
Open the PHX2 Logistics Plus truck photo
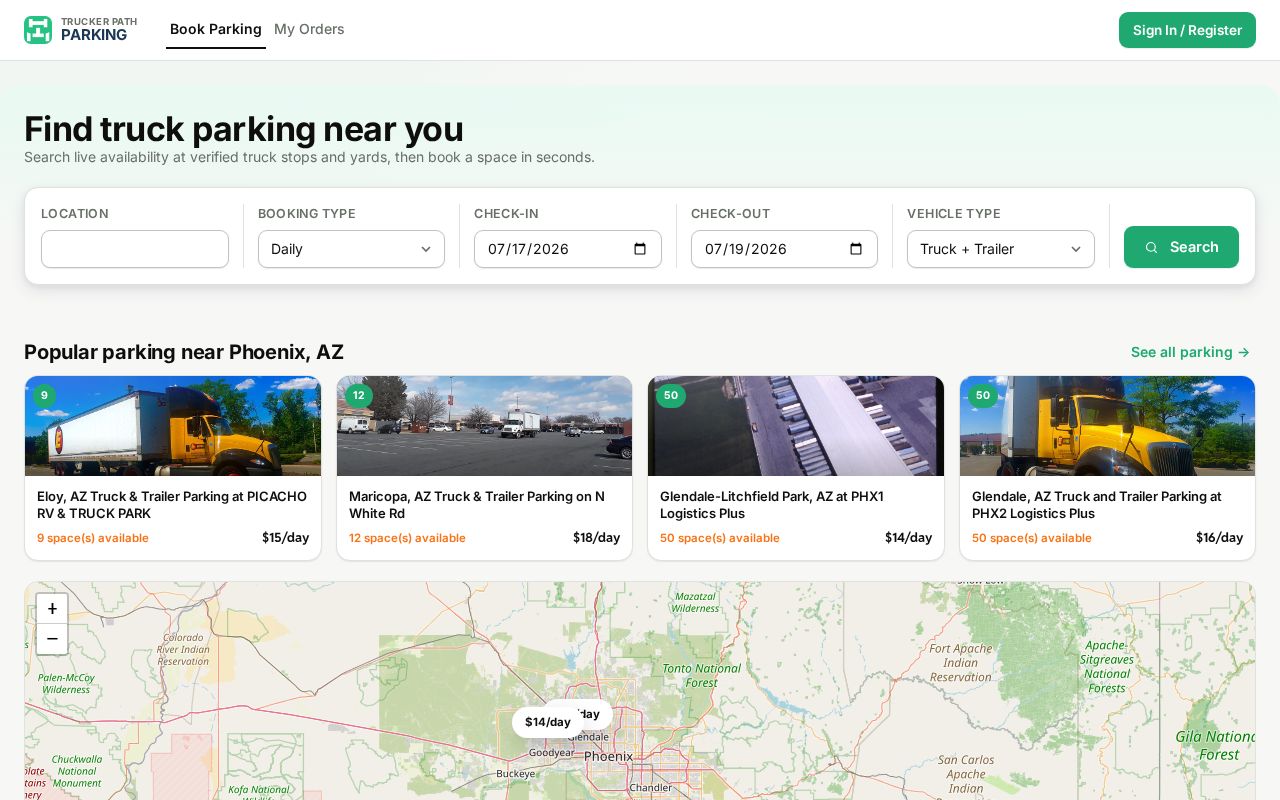[x=1107, y=426]
